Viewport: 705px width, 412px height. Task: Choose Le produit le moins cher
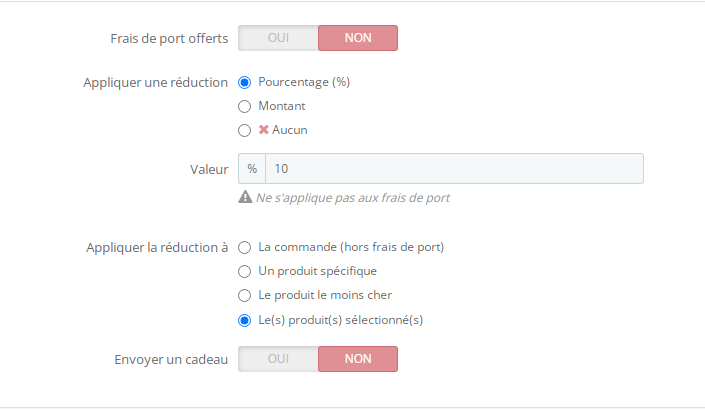(244, 295)
